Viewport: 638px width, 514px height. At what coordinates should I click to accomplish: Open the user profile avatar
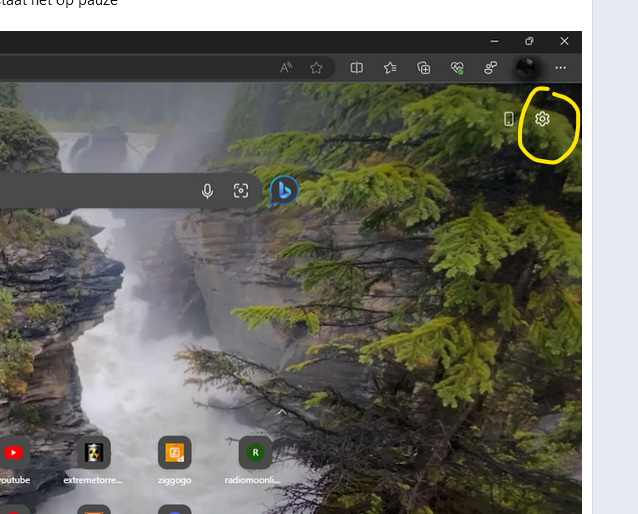[525, 68]
